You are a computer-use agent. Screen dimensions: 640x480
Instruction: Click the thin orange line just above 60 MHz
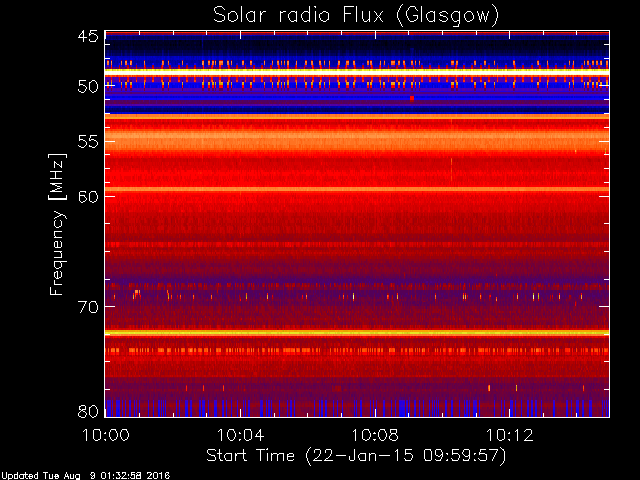[x=357, y=189]
